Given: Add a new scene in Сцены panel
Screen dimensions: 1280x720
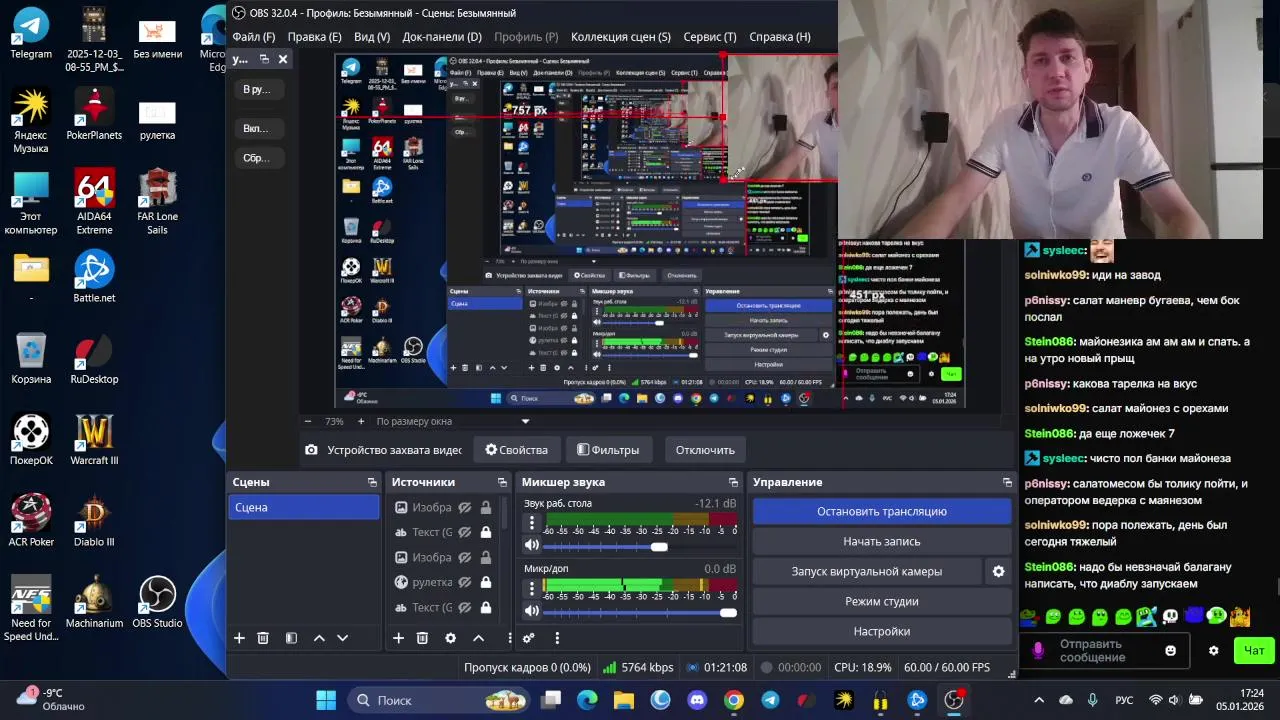Looking at the screenshot, I should (x=239, y=638).
